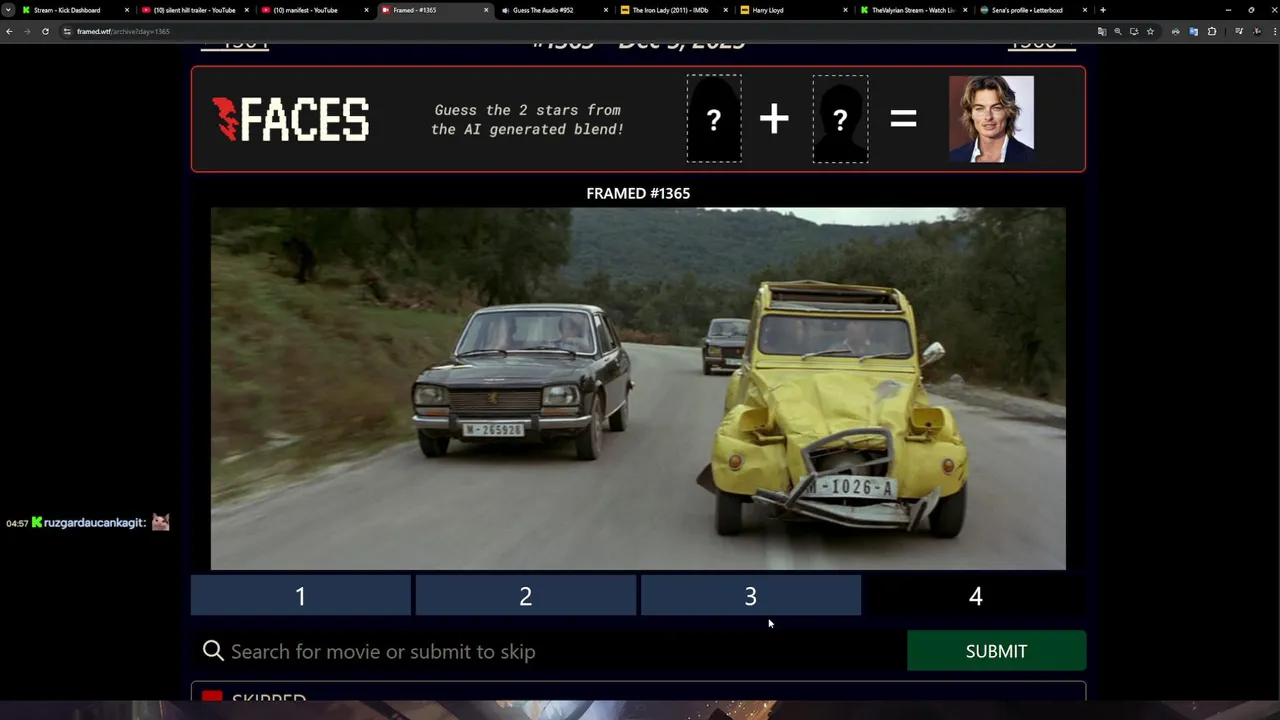This screenshot has width=1280, height=720.
Task: Open the tab search dropdown
Action: tap(8, 10)
